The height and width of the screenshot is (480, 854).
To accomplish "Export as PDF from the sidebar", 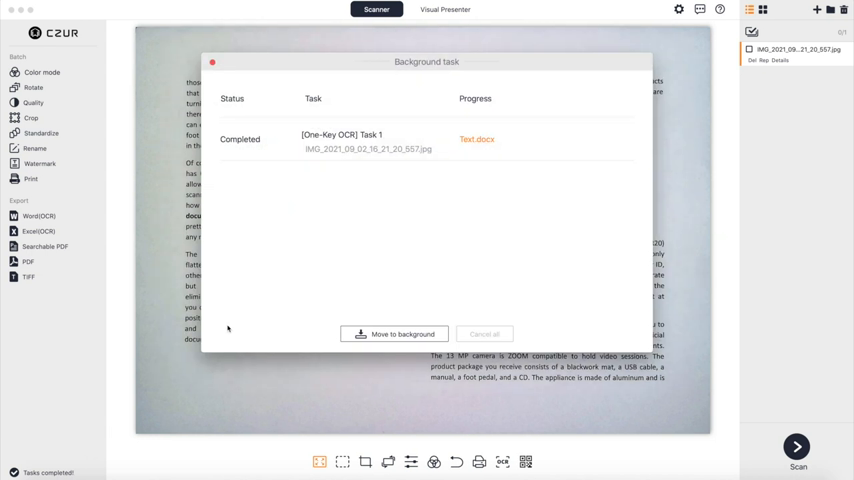I will [22, 262].
